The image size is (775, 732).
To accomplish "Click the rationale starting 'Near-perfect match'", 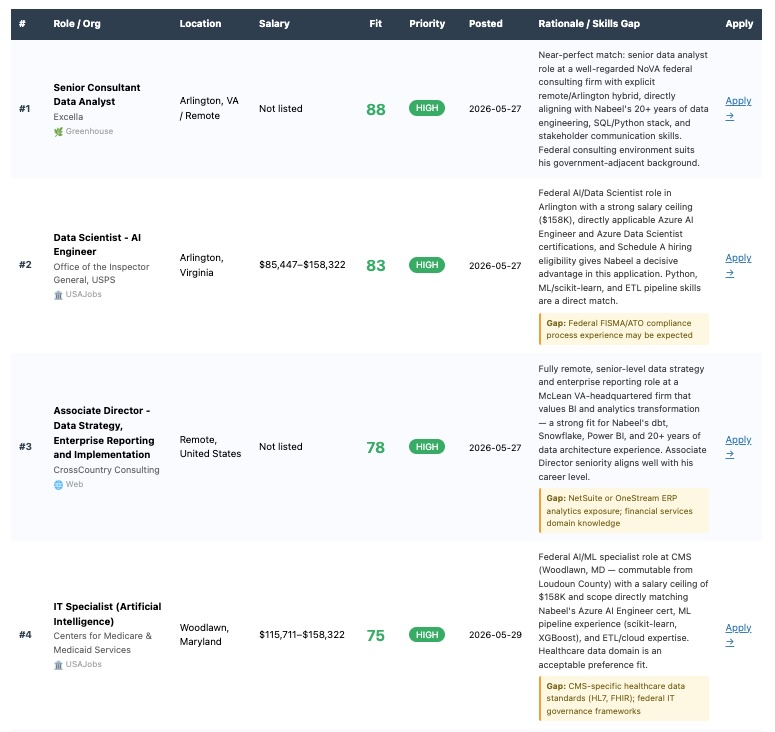I will click(x=623, y=109).
